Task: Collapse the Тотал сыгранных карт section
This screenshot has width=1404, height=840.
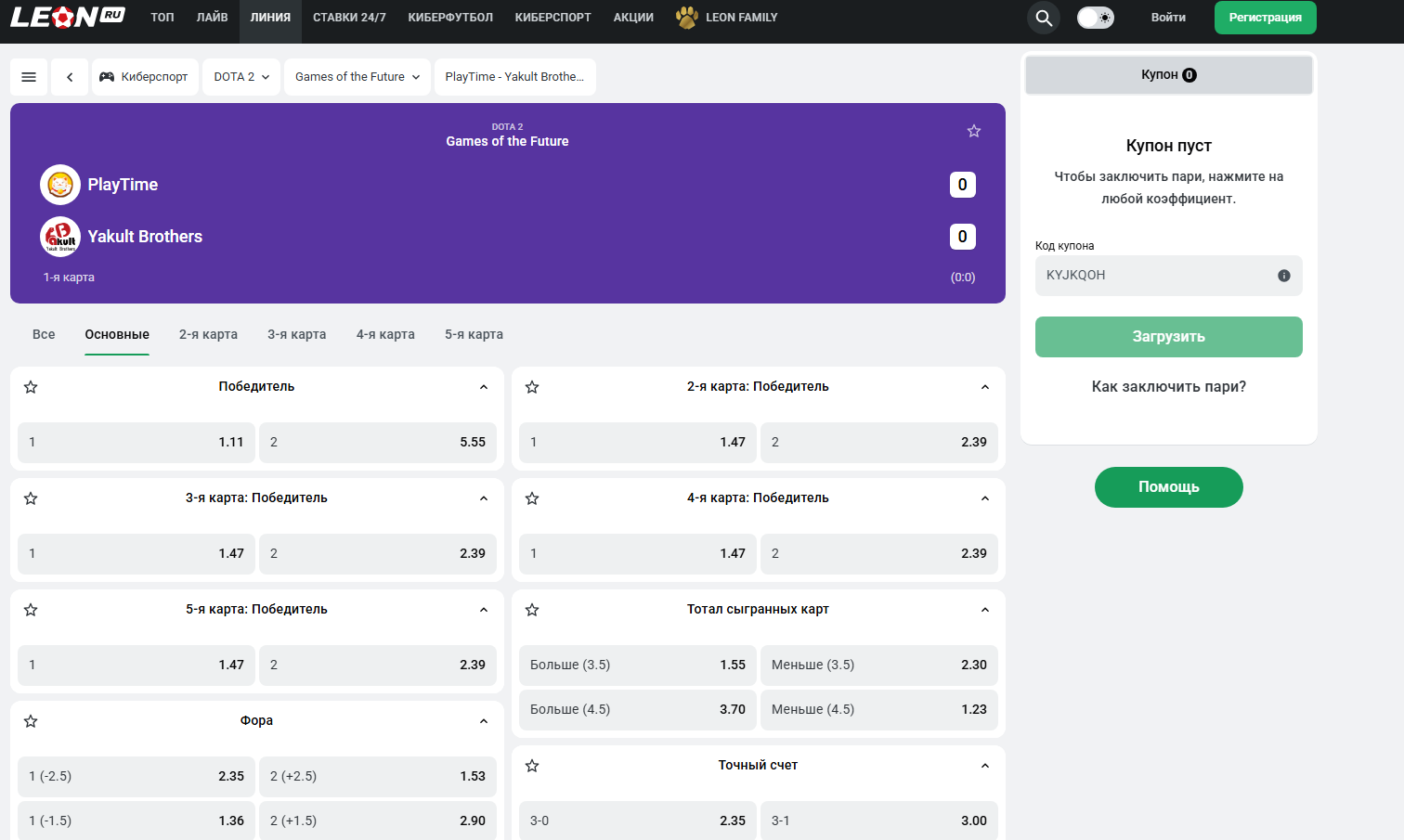Action: click(985, 610)
